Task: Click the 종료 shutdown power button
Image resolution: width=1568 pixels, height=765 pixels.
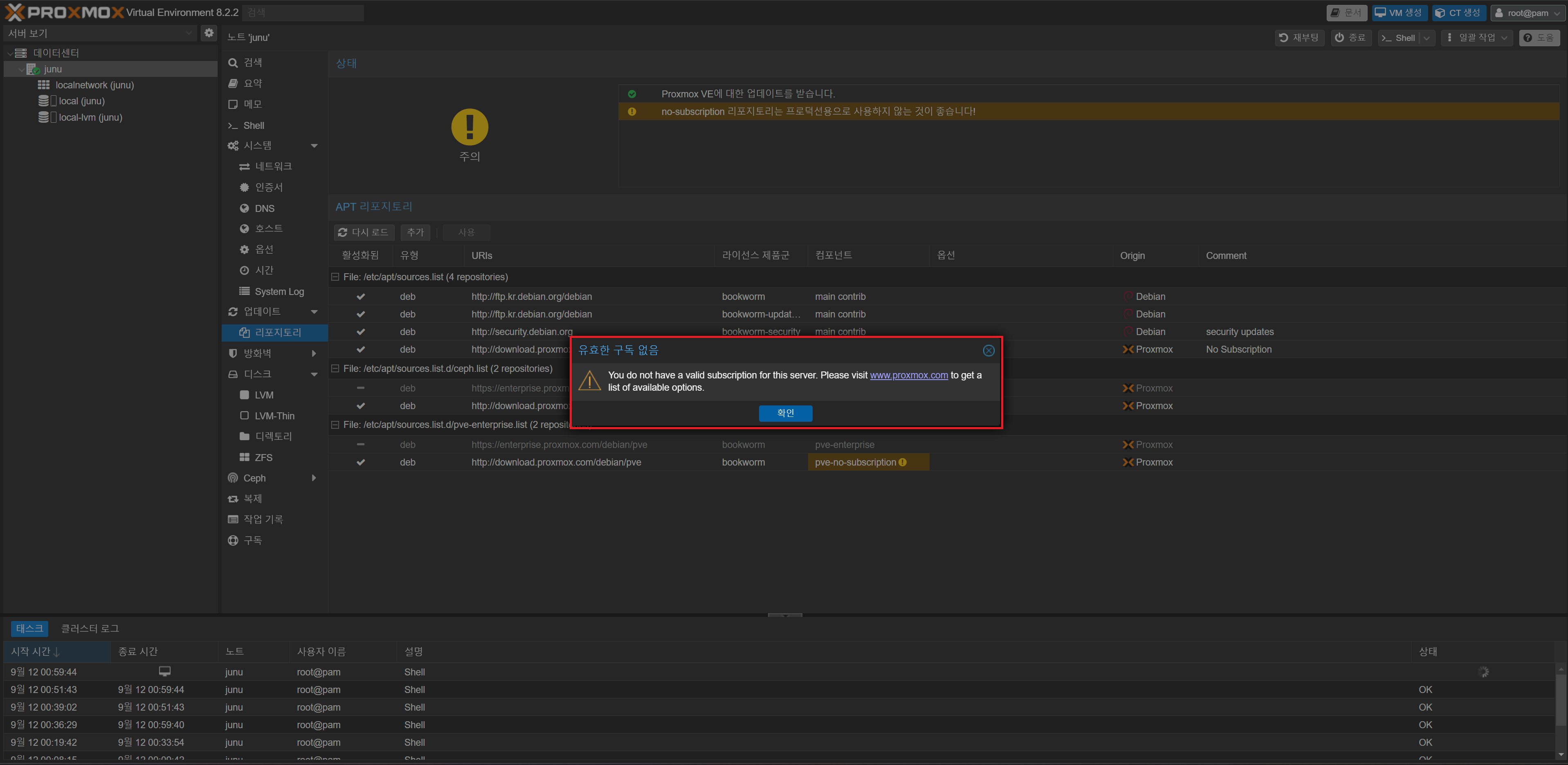Action: tap(1350, 38)
